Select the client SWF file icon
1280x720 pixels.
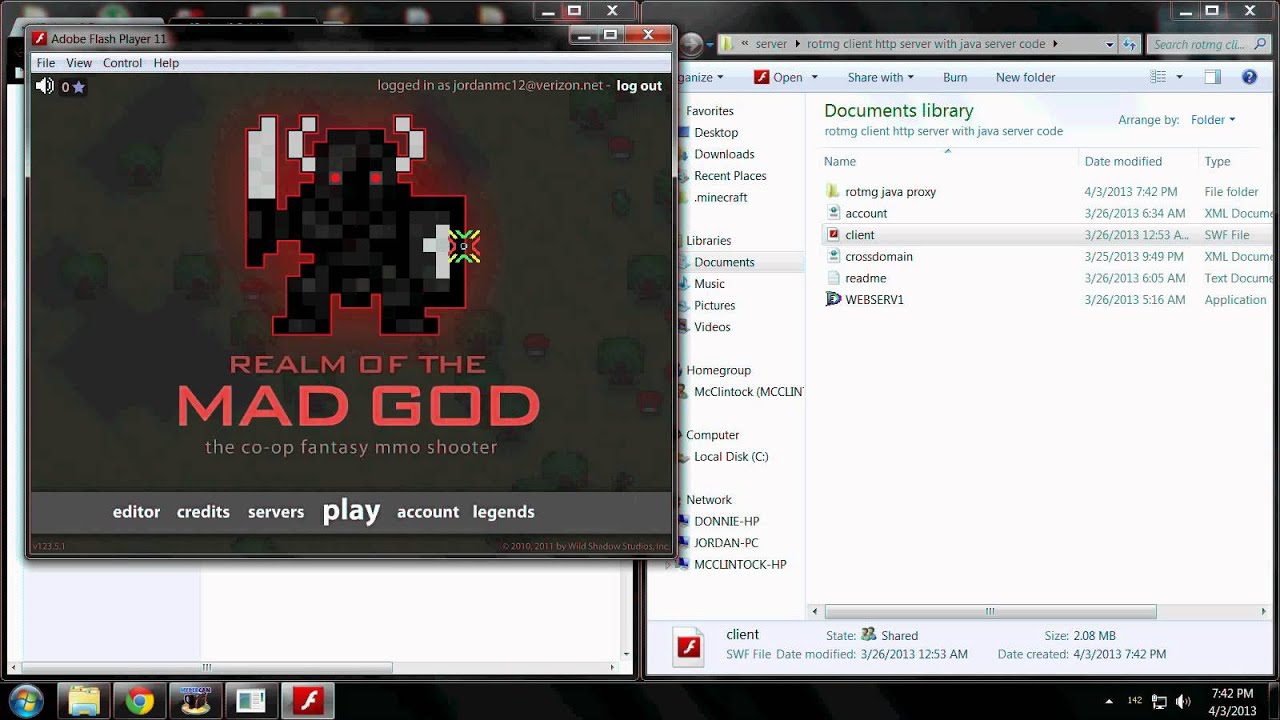pos(833,235)
